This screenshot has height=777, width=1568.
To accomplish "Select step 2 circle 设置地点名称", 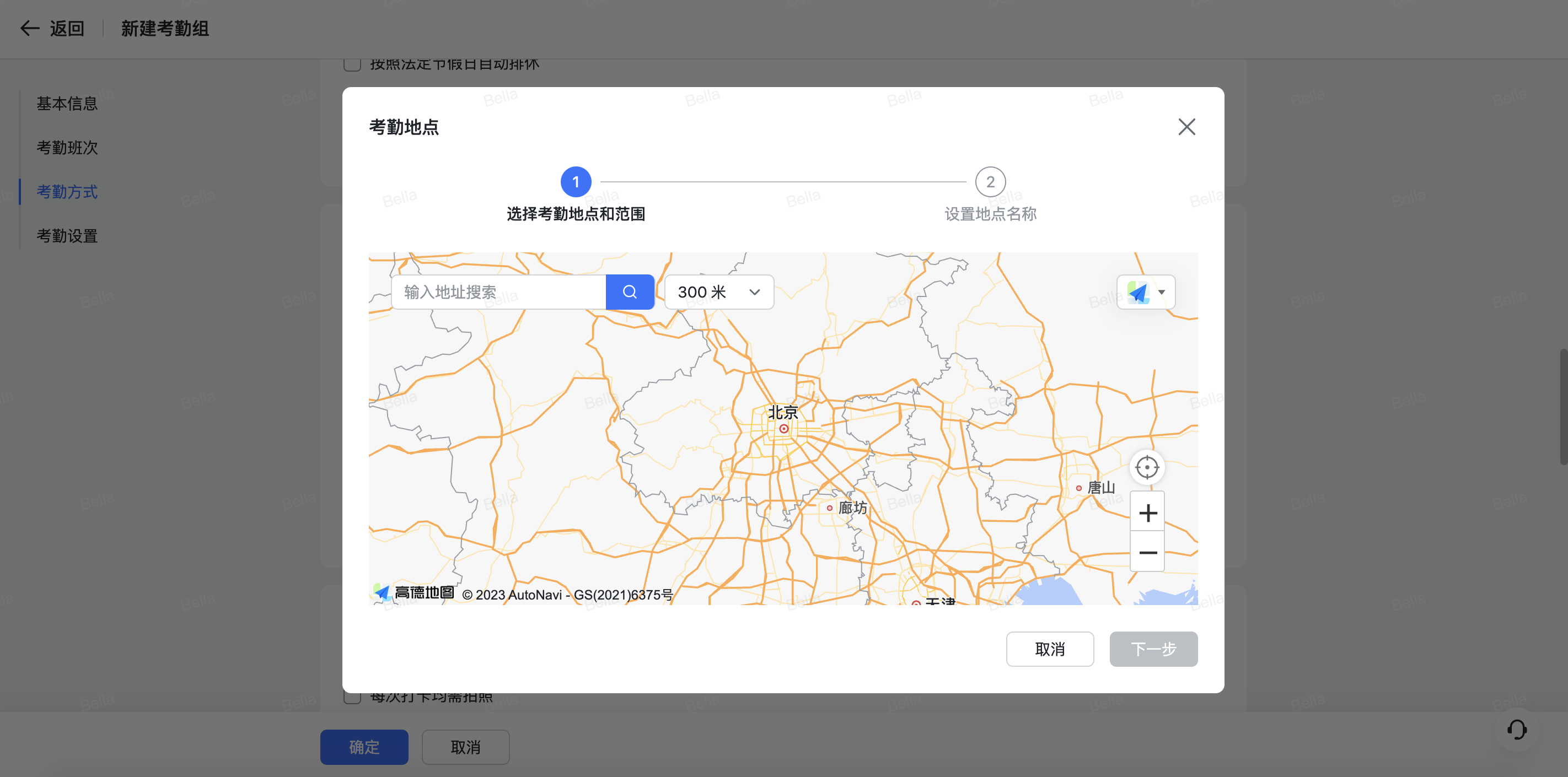I will tap(990, 181).
